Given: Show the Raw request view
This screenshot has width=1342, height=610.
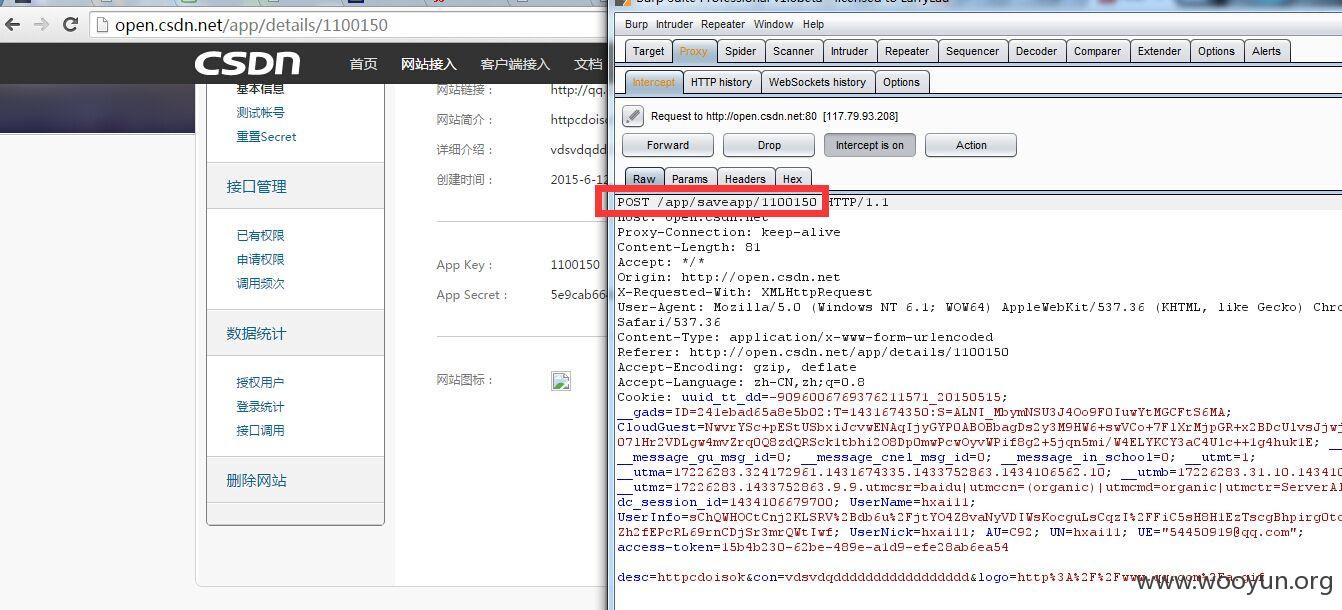Looking at the screenshot, I should (x=644, y=179).
